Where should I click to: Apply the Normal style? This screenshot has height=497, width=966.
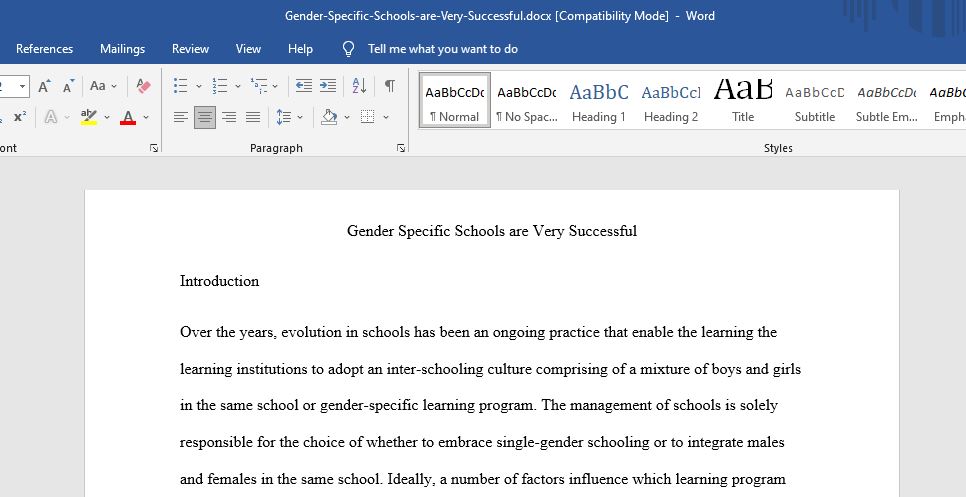tap(455, 100)
